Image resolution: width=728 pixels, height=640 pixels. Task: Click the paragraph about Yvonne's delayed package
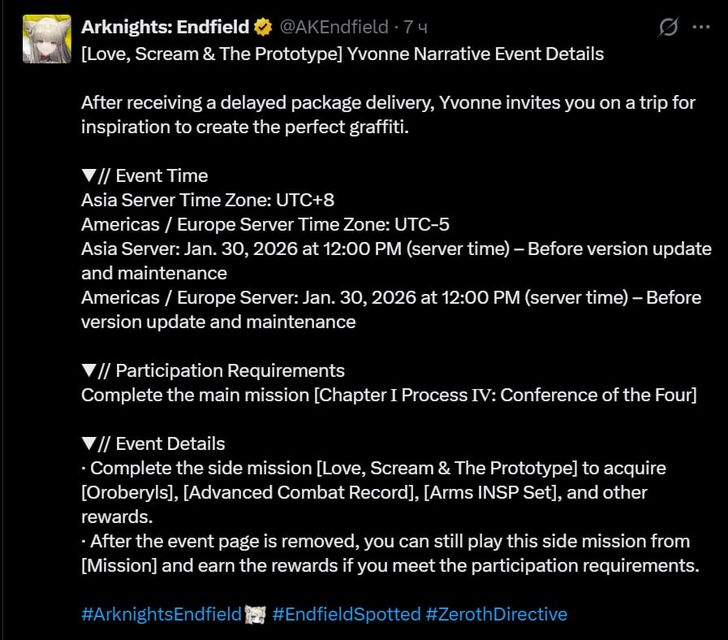pyautogui.click(x=390, y=115)
